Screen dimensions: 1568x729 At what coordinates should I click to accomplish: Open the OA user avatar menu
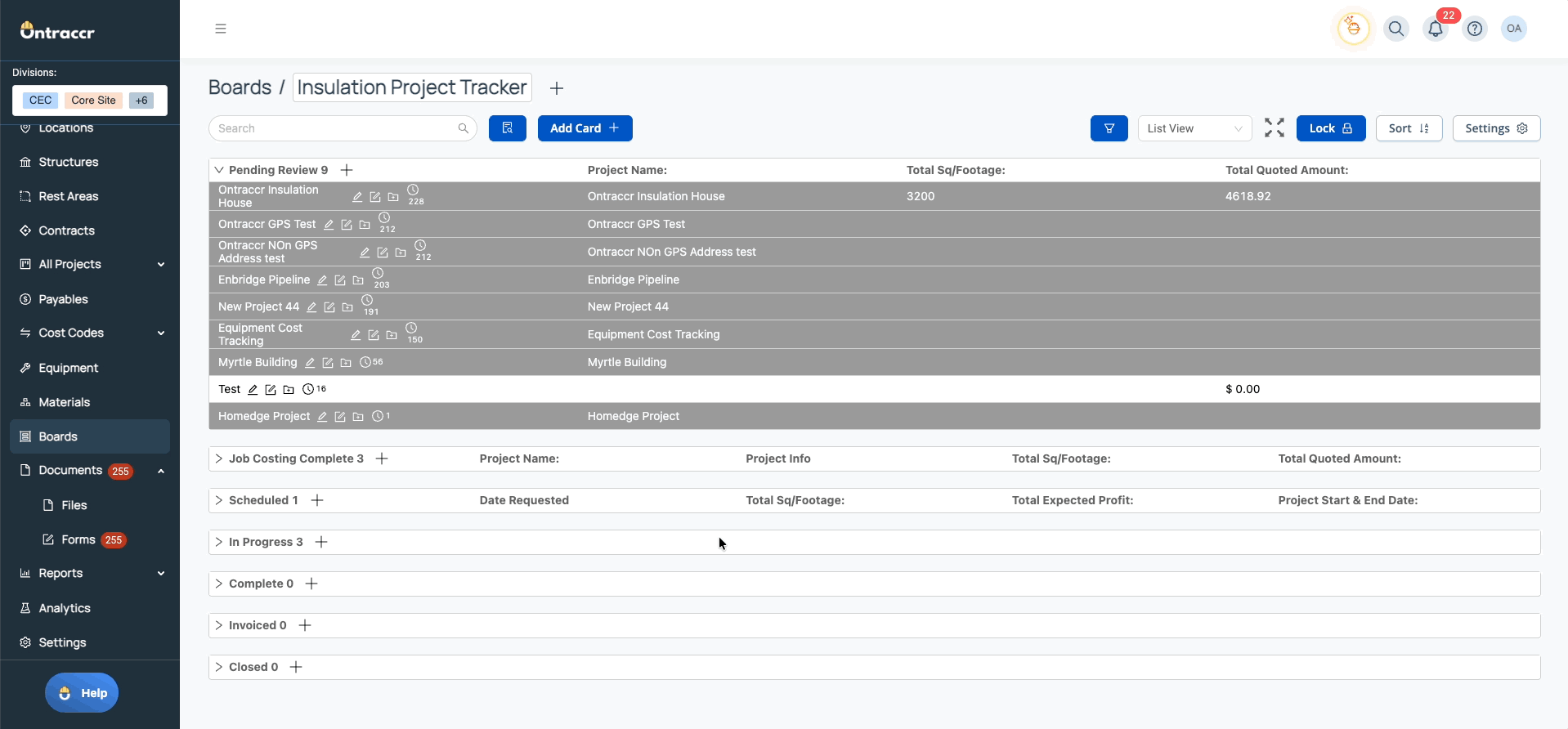click(1514, 29)
